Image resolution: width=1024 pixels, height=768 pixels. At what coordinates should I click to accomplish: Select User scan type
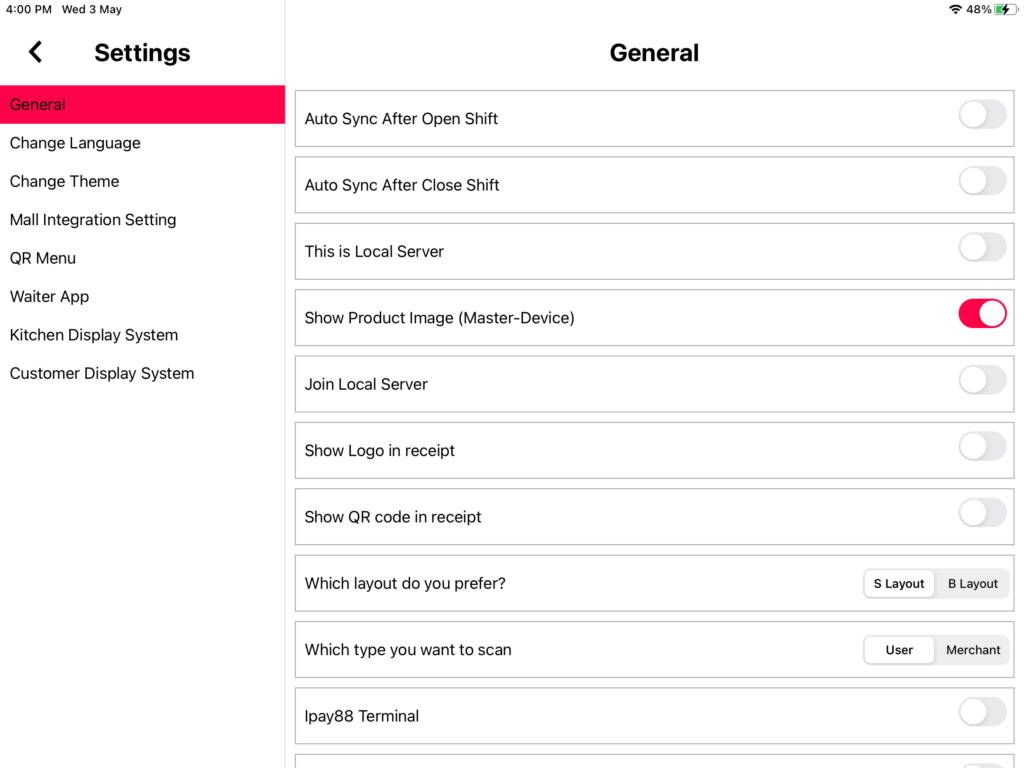pyautogui.click(x=899, y=650)
